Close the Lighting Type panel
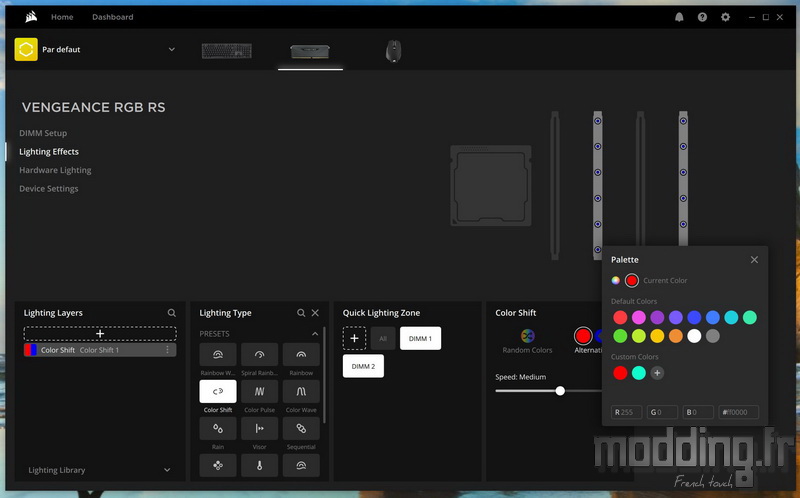This screenshot has width=800, height=498. click(x=315, y=313)
